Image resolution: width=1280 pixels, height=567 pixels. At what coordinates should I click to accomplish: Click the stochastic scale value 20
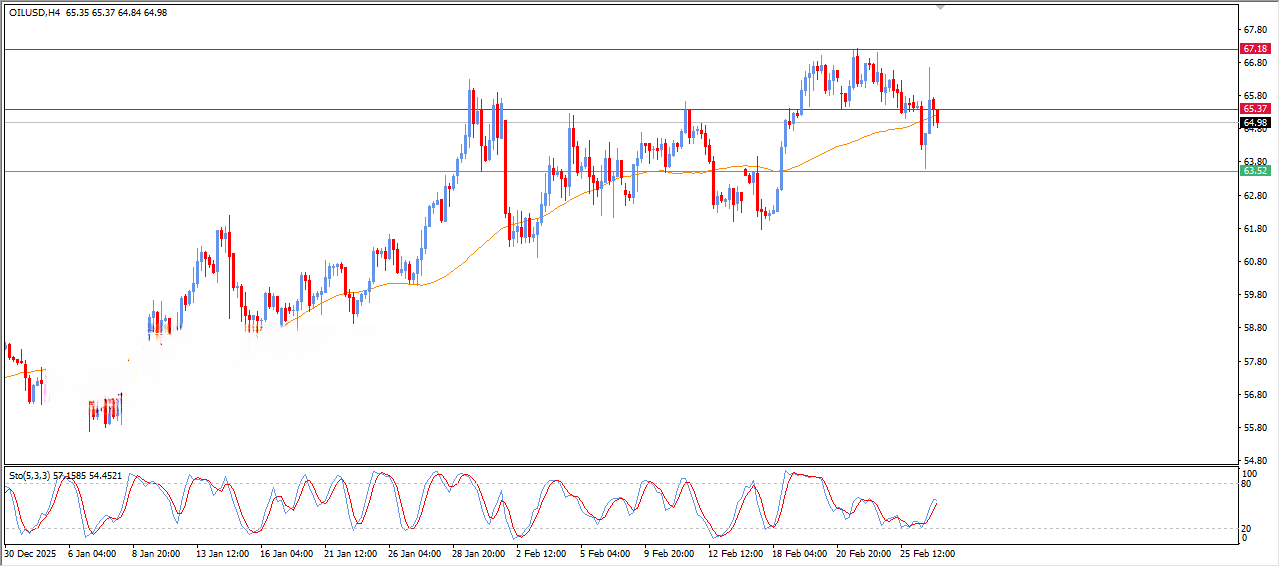coord(1246,528)
